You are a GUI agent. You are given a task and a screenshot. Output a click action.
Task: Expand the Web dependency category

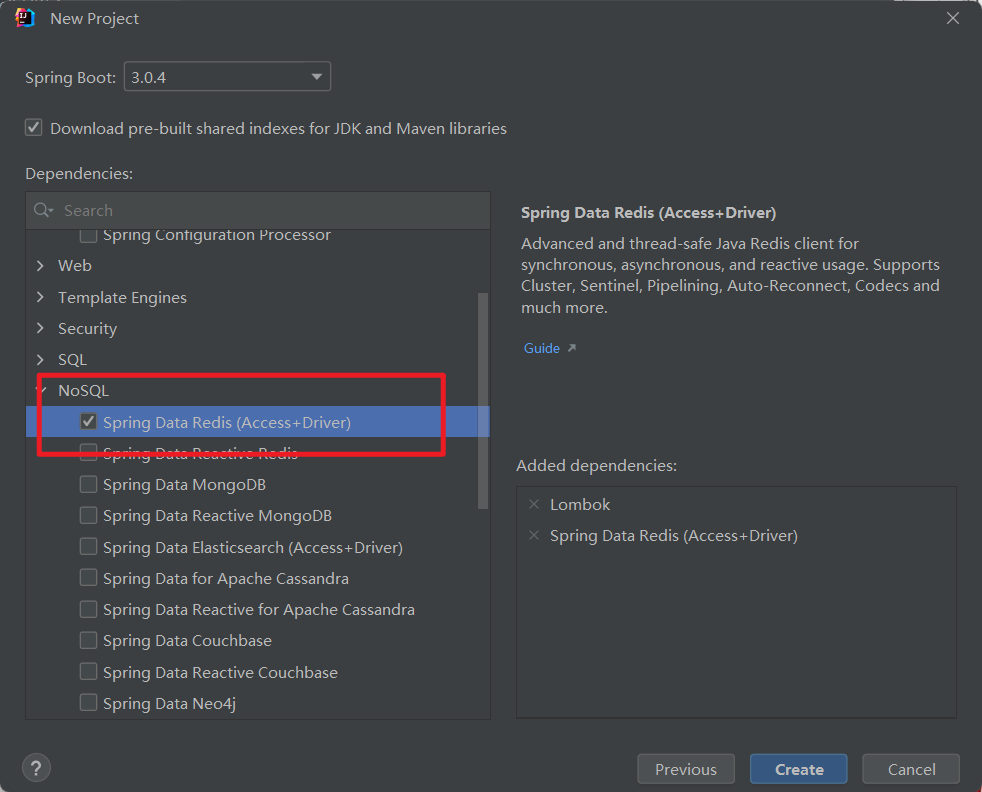(x=41, y=265)
